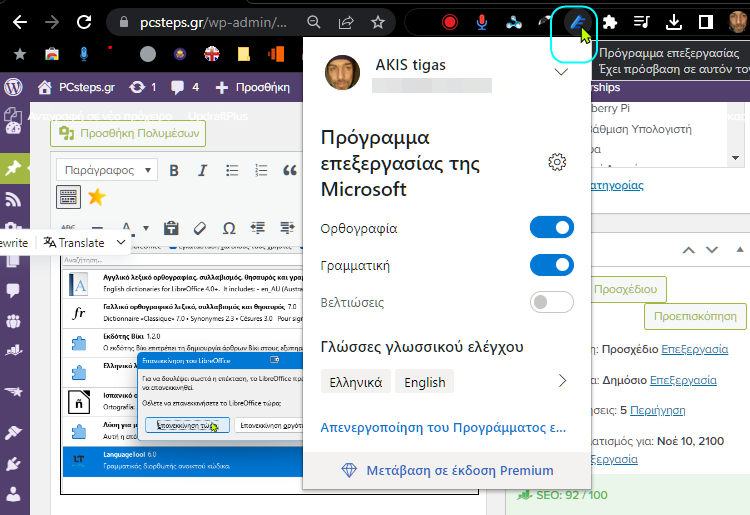Open the Microsoft Editor extension icon
This screenshot has height=515, width=750.
coord(578,22)
